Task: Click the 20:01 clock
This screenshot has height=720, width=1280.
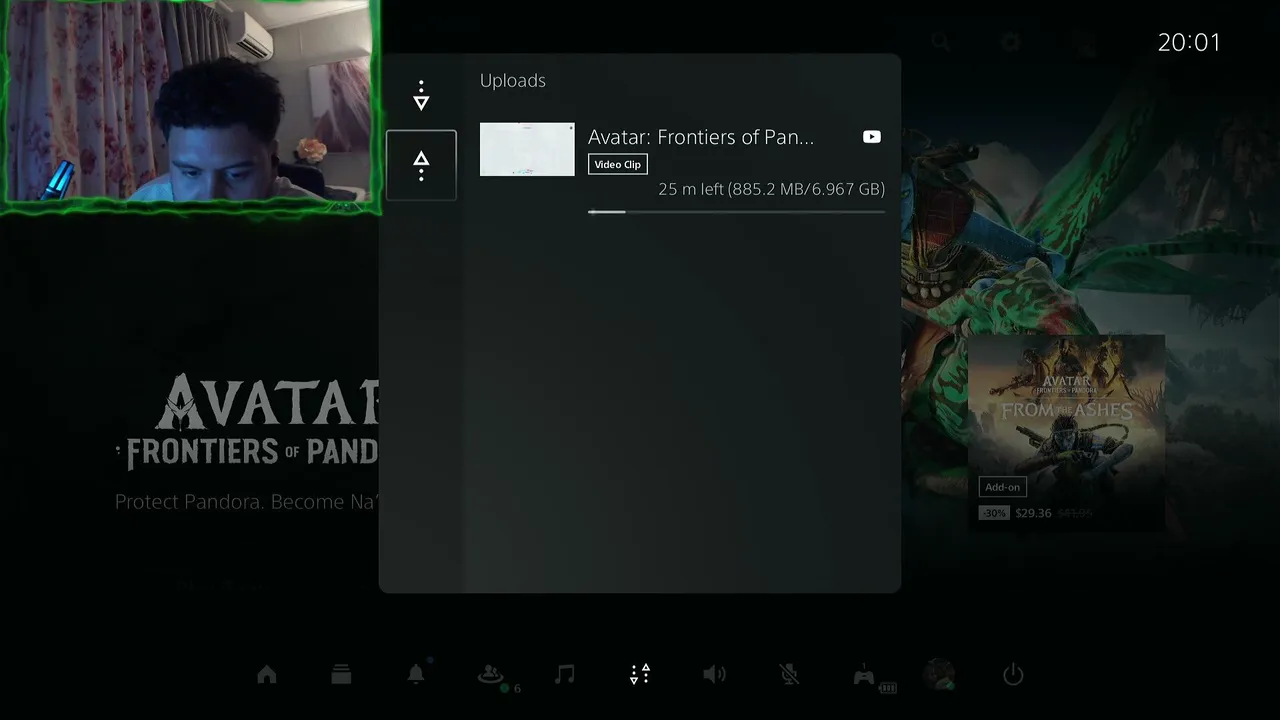Action: [x=1189, y=42]
